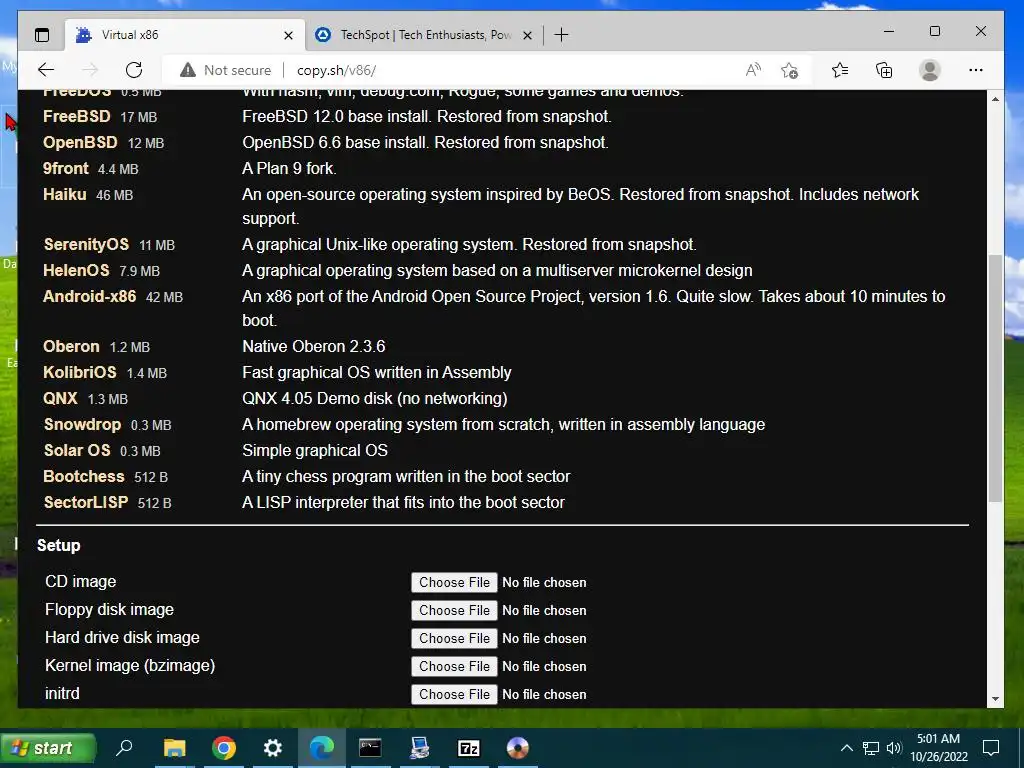Click the Edge icon on taskbar
This screenshot has height=768, width=1024.
[322, 748]
